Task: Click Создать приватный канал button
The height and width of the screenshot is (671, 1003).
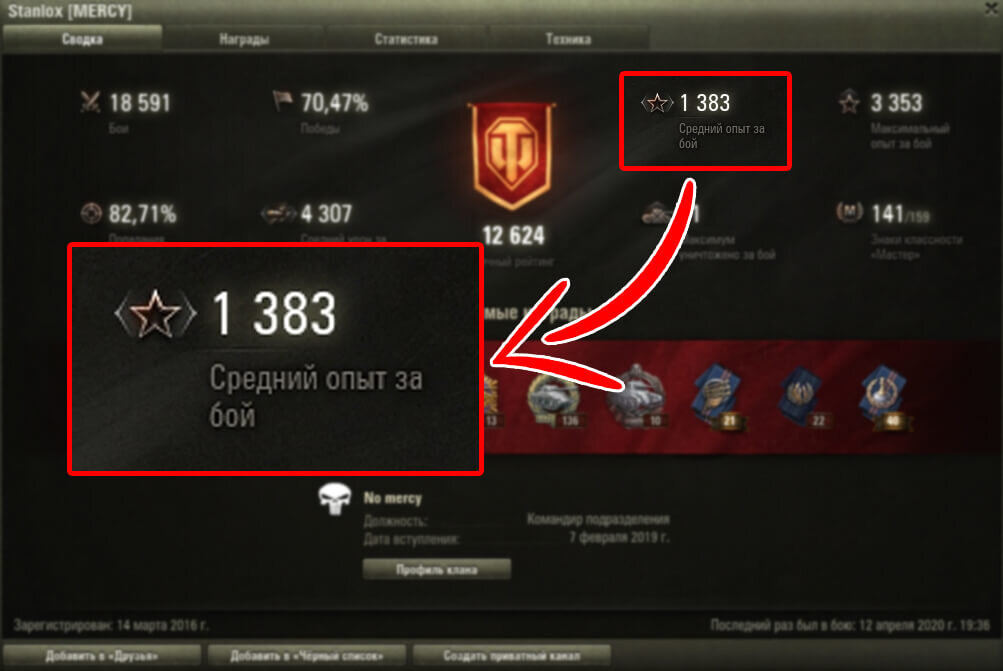Action: 511,656
